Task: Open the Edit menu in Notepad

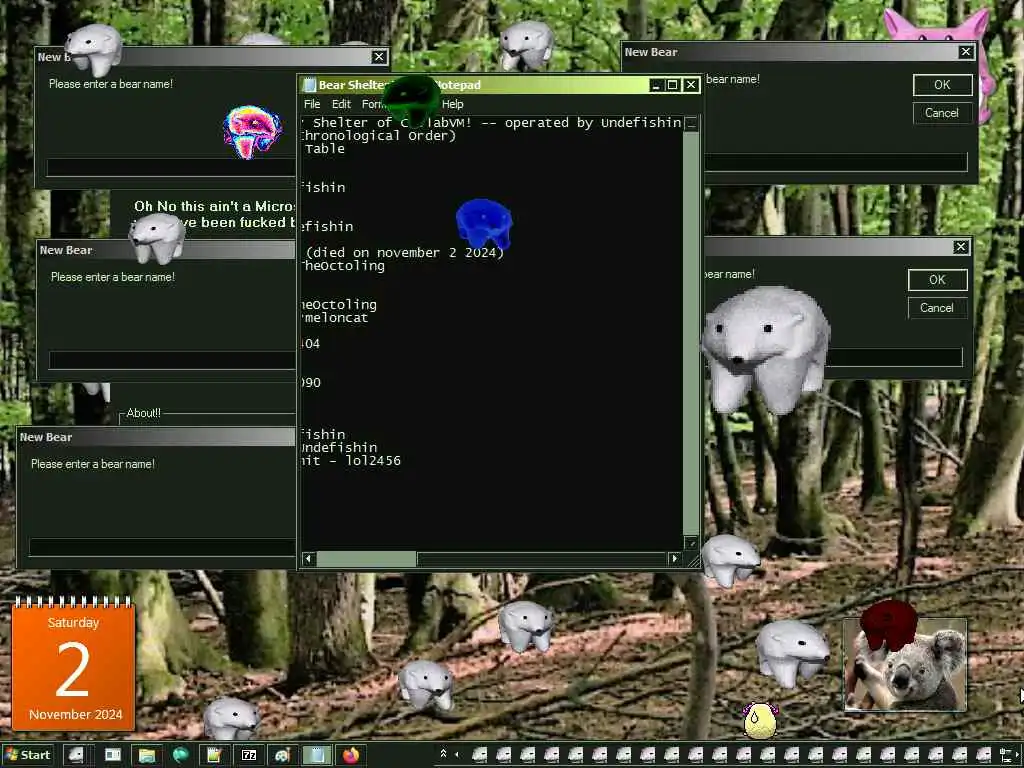Action: tap(341, 104)
